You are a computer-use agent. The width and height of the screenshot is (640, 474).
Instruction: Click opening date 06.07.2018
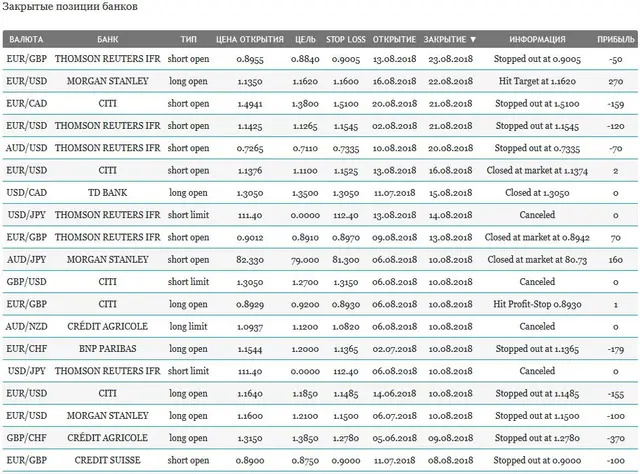(394, 416)
